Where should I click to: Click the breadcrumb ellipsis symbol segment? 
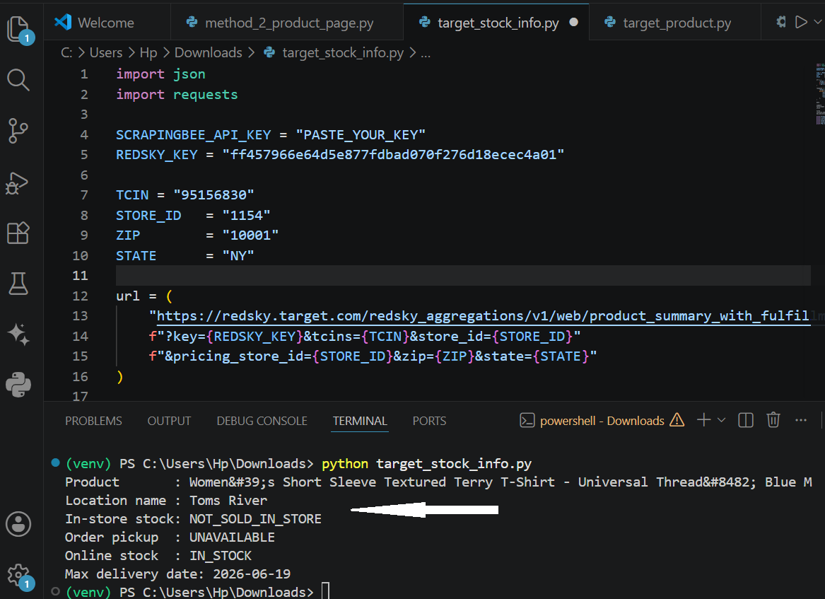click(x=426, y=53)
